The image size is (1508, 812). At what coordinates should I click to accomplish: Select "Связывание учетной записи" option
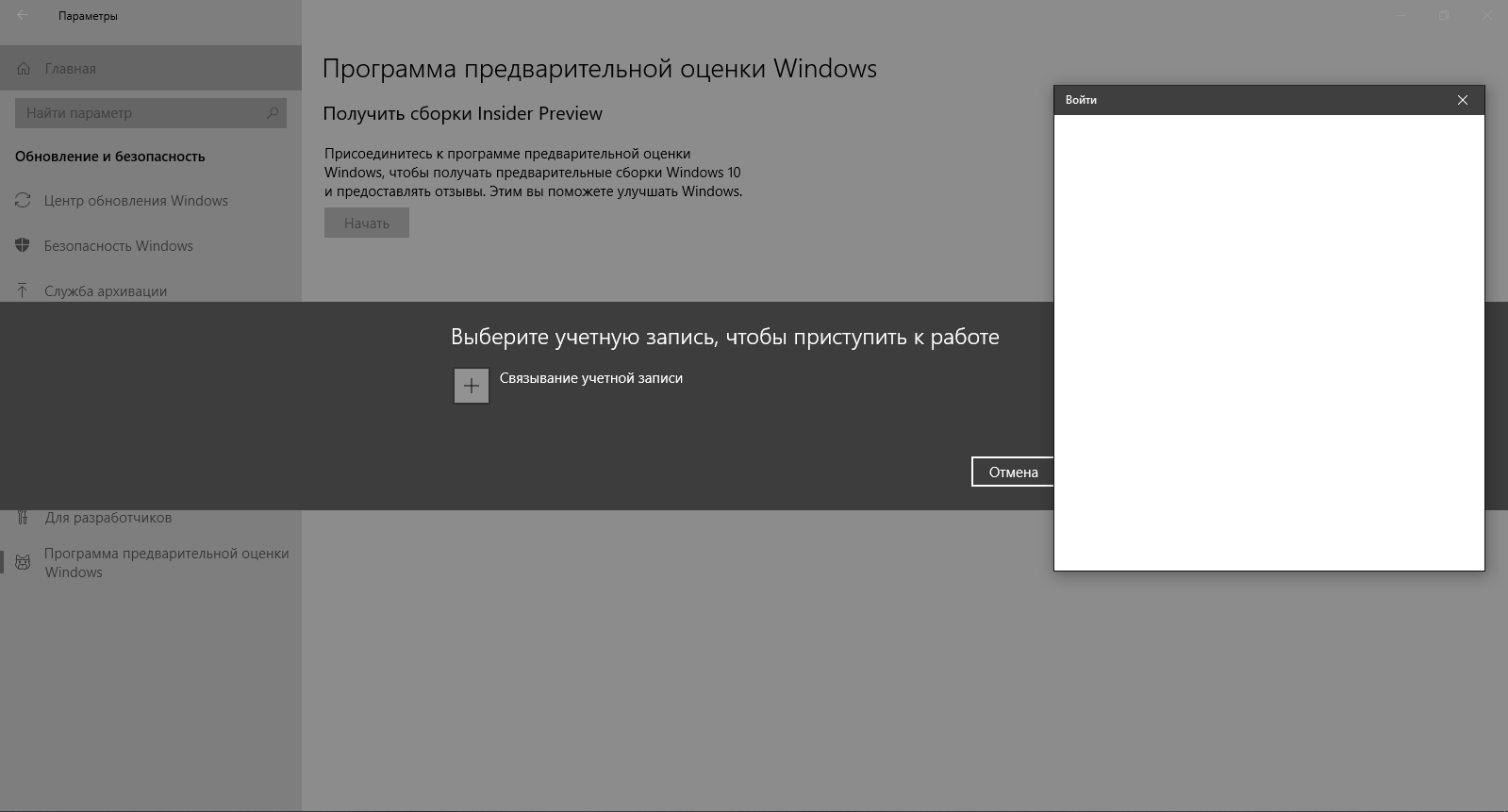click(590, 378)
